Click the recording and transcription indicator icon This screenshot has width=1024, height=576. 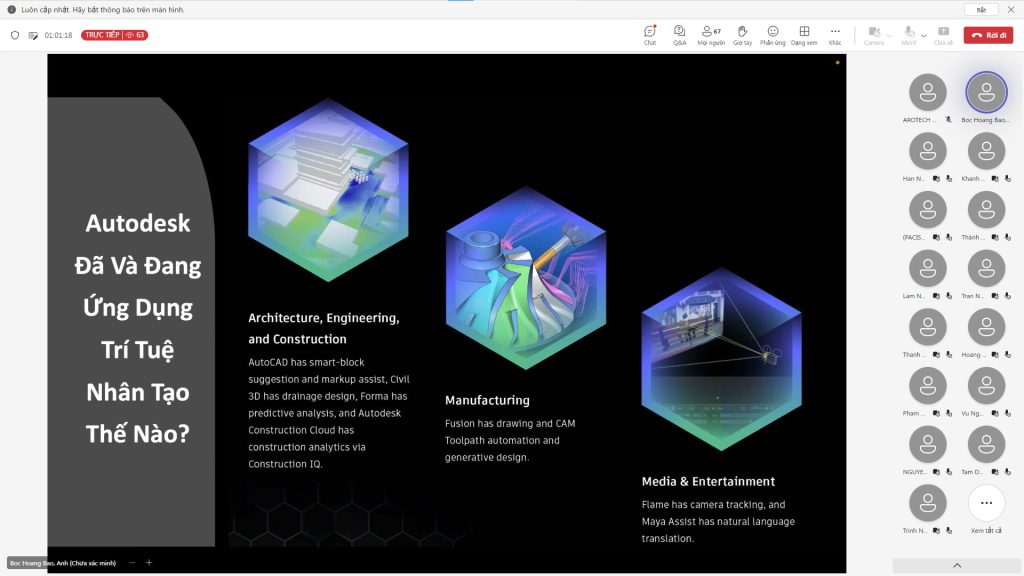click(33, 35)
